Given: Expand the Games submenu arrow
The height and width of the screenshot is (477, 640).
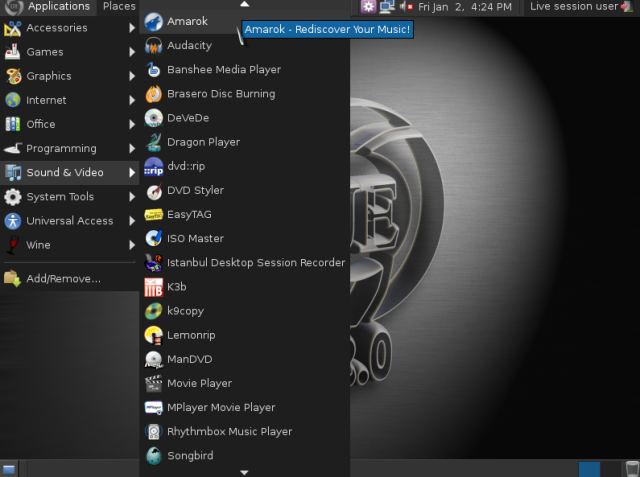Looking at the screenshot, I should coord(132,52).
